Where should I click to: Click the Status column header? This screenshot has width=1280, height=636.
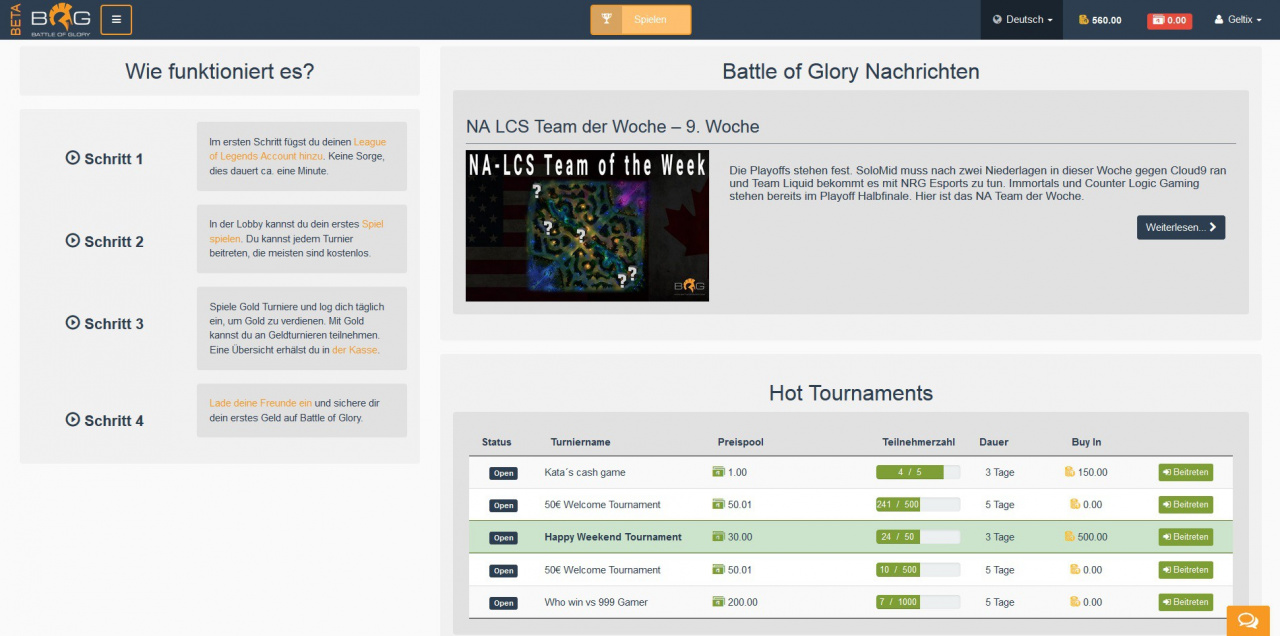pos(496,442)
